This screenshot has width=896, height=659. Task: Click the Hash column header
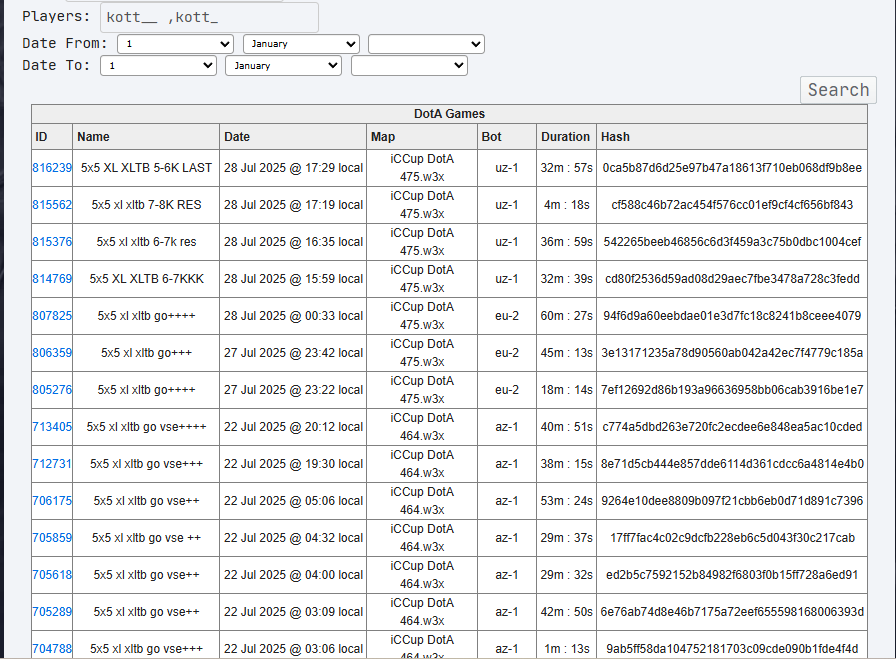click(x=732, y=137)
